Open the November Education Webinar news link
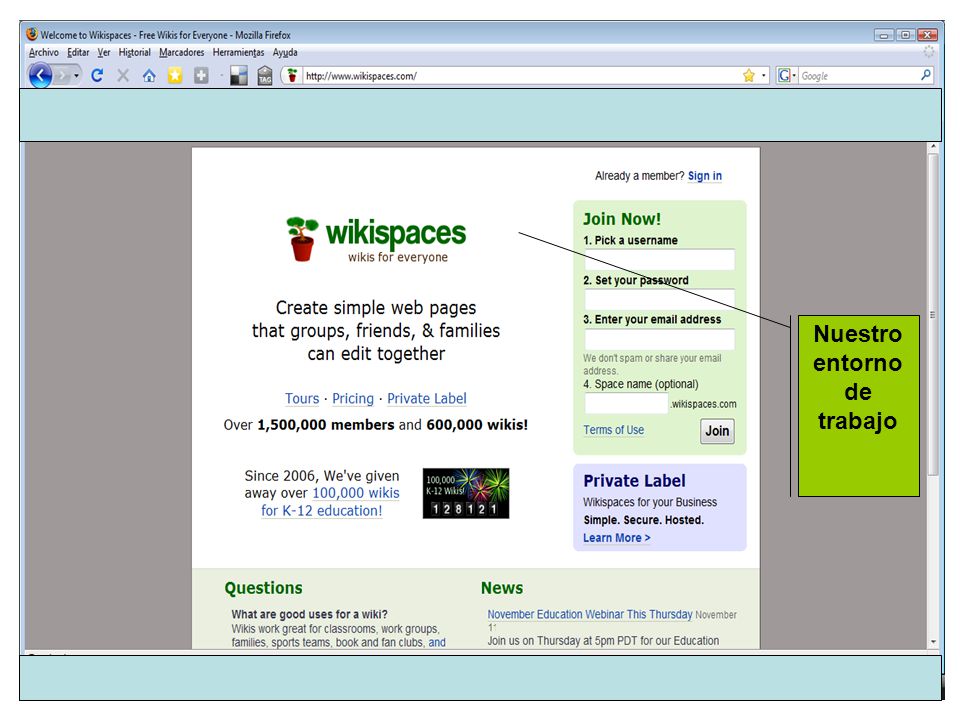Viewport: 960px width, 720px height. coord(590,614)
